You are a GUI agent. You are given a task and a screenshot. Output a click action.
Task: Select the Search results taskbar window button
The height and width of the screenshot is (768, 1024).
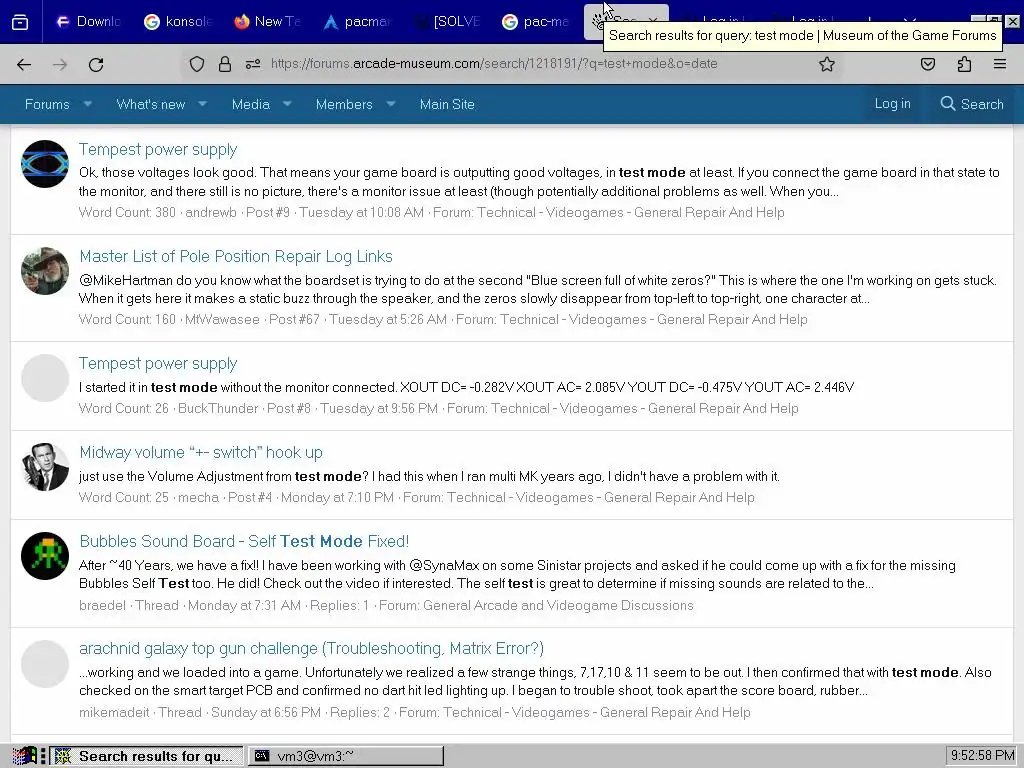(147, 756)
